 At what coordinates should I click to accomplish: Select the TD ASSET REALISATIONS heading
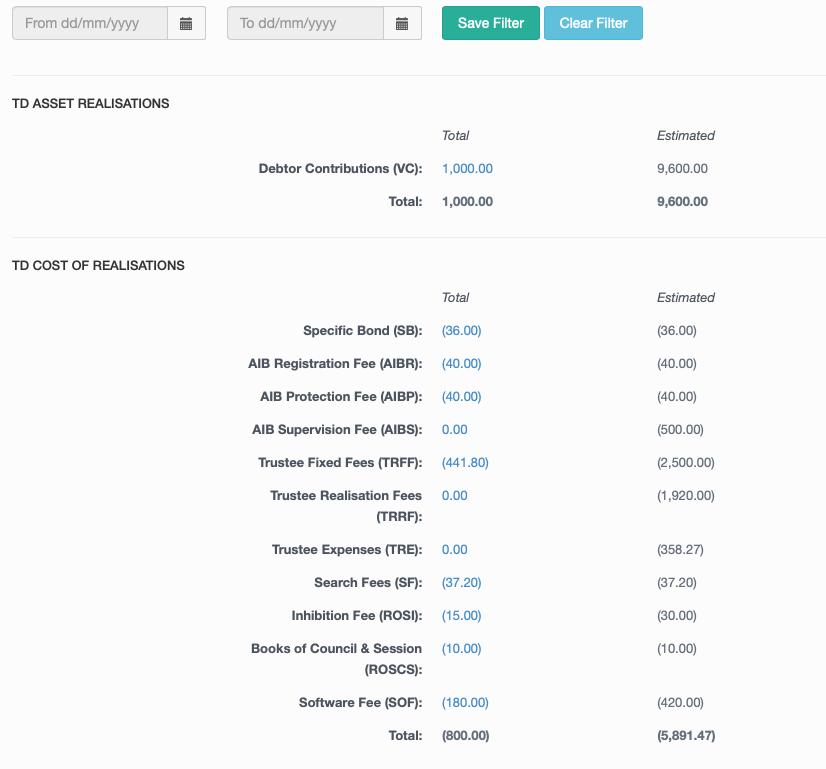pyautogui.click(x=87, y=103)
